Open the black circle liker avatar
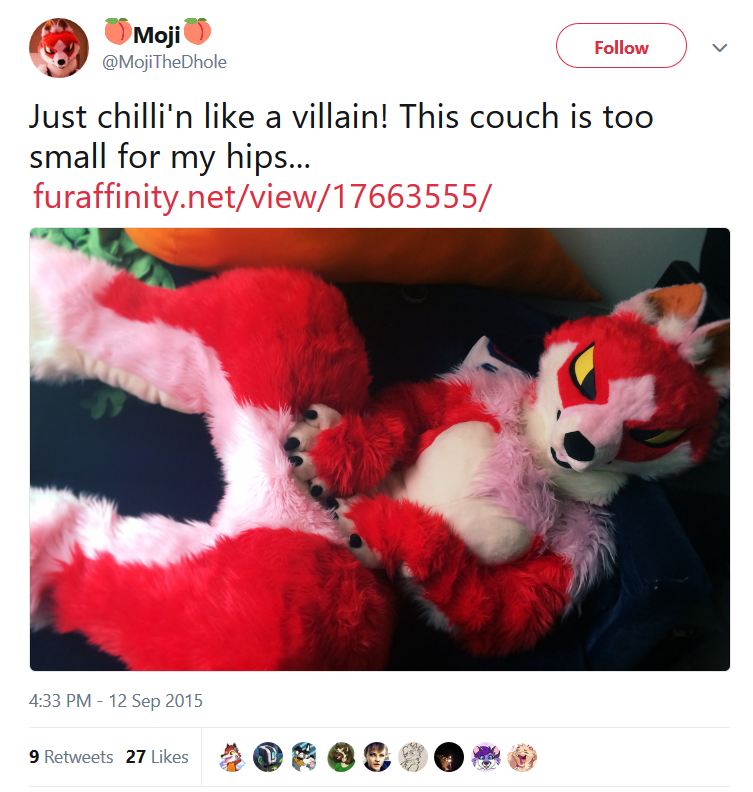This screenshot has width=753, height=792. click(449, 757)
